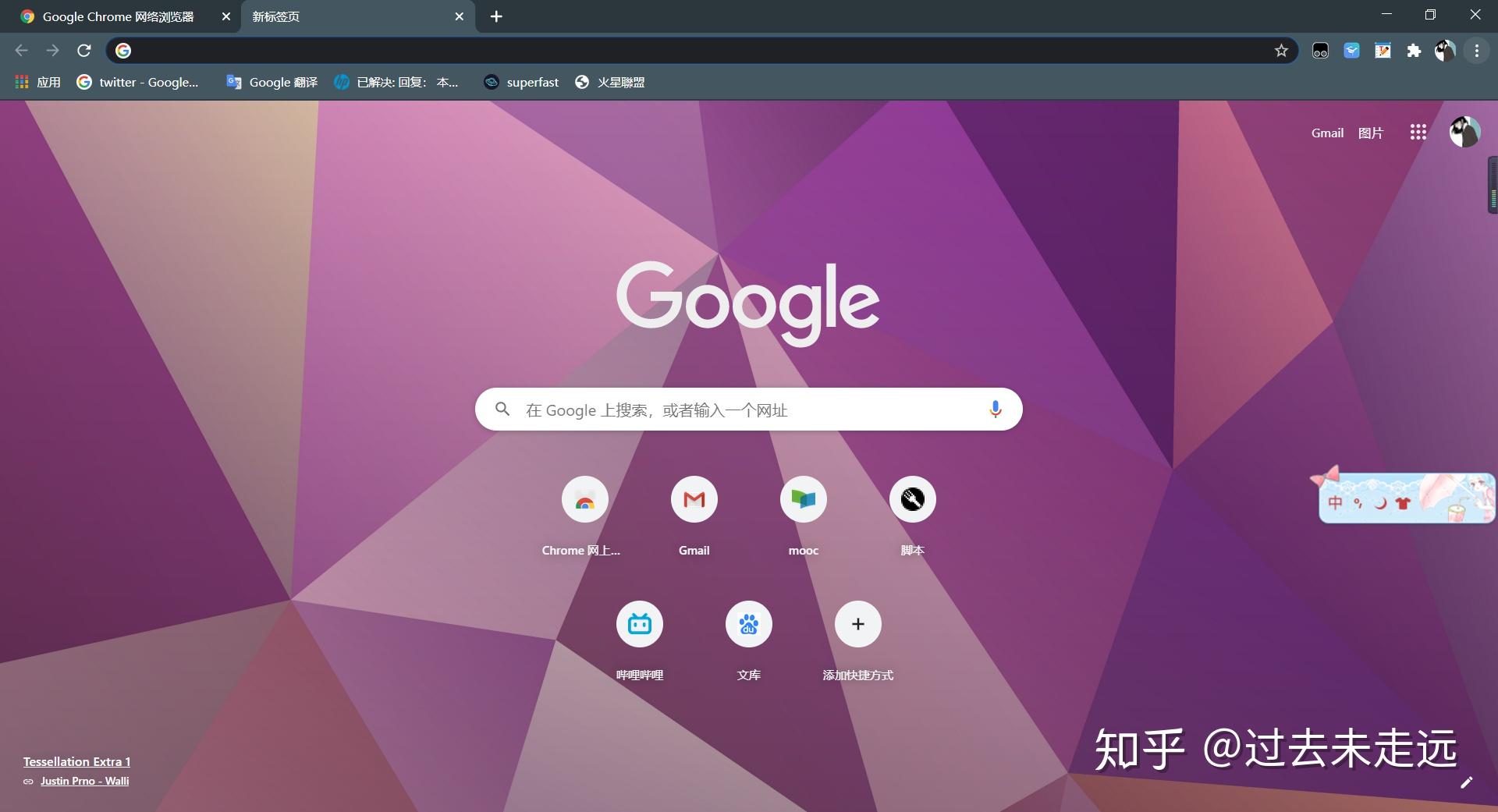Open the 文库 Baidu shortcut
Image resolution: width=1498 pixels, height=812 pixels.
(748, 624)
